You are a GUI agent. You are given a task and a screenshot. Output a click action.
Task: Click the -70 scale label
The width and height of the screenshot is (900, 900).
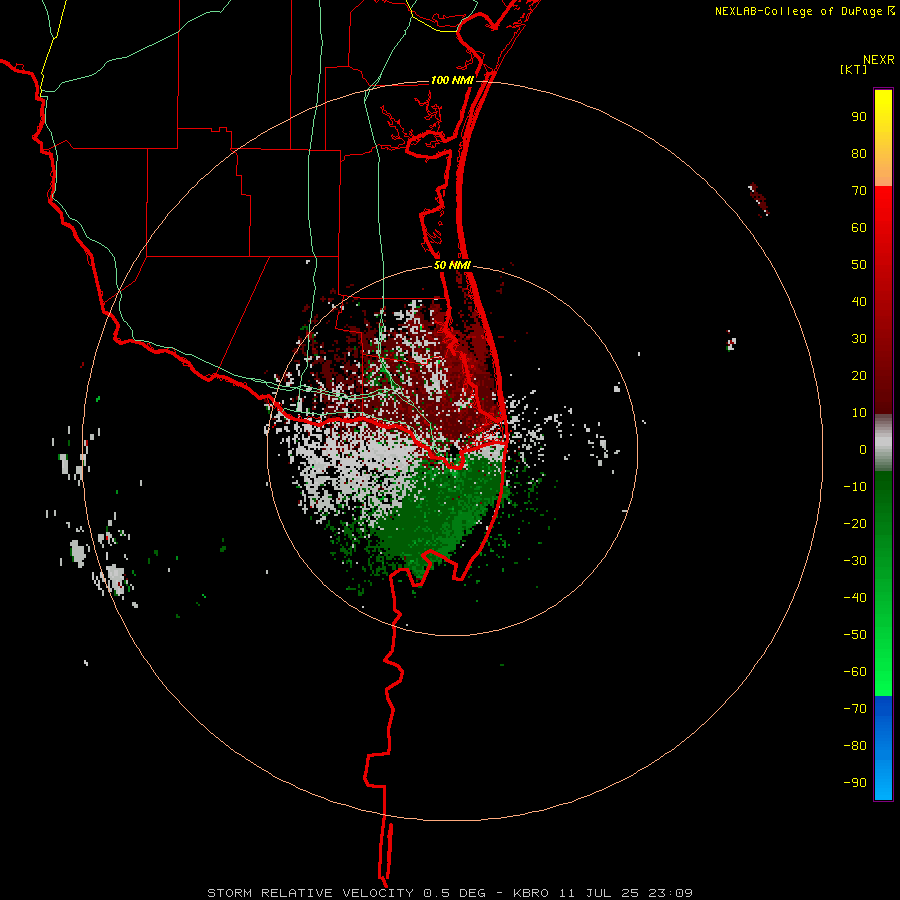point(855,709)
